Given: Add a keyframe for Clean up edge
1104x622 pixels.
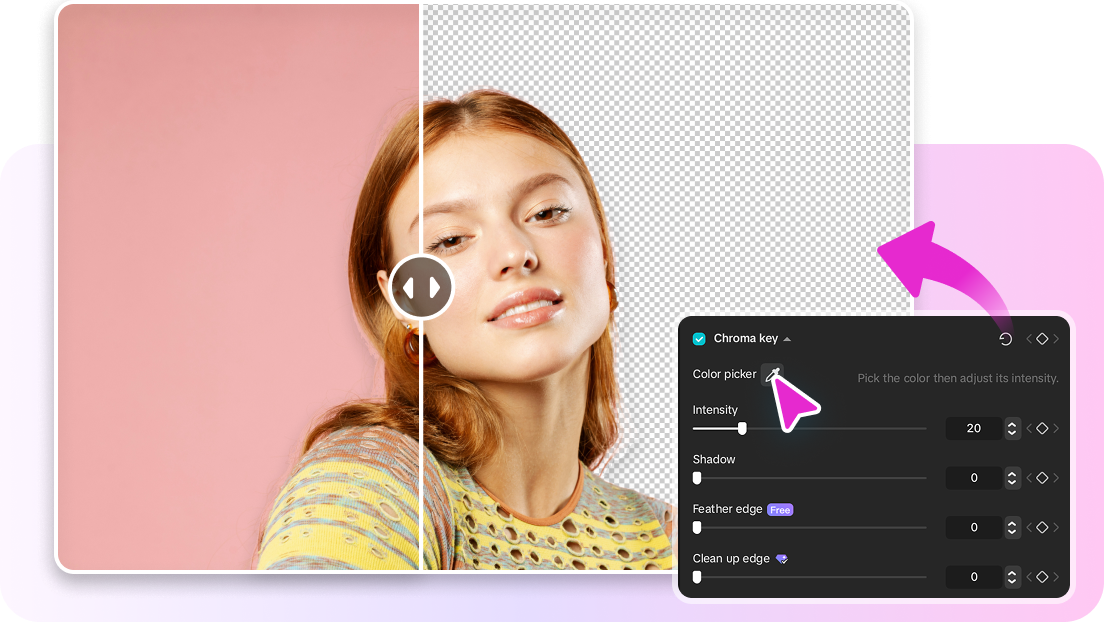Looking at the screenshot, I should [x=1042, y=576].
